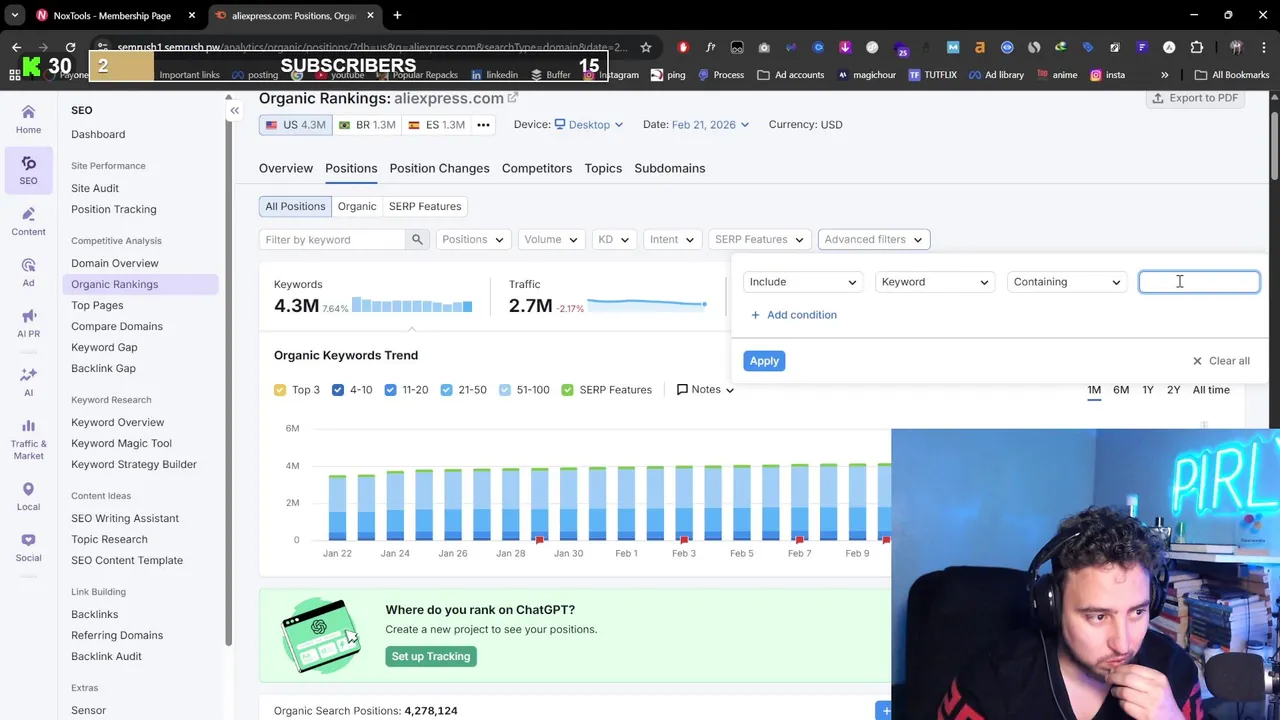Open the Home icon in left rail

(28, 119)
